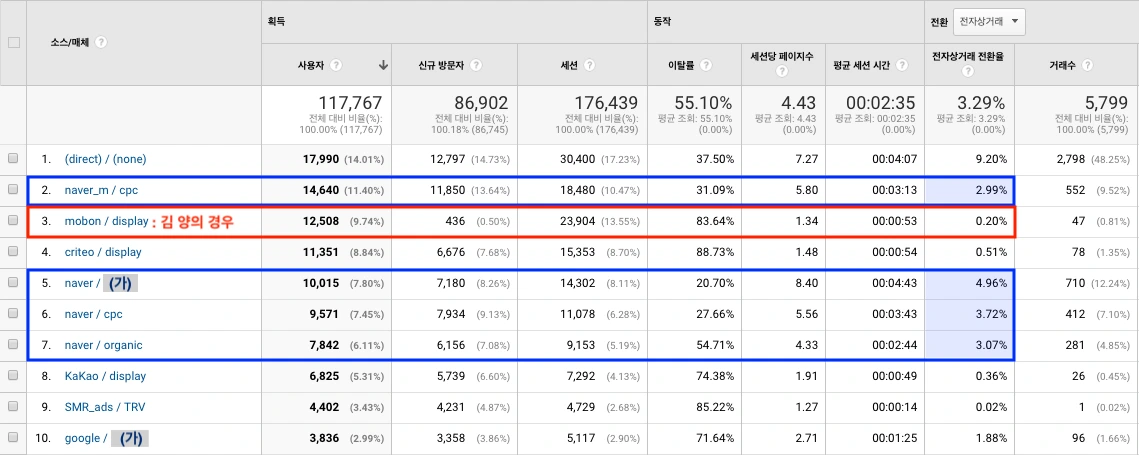
Task: Click help icon next to 소스/매체
Action: (x=101, y=42)
